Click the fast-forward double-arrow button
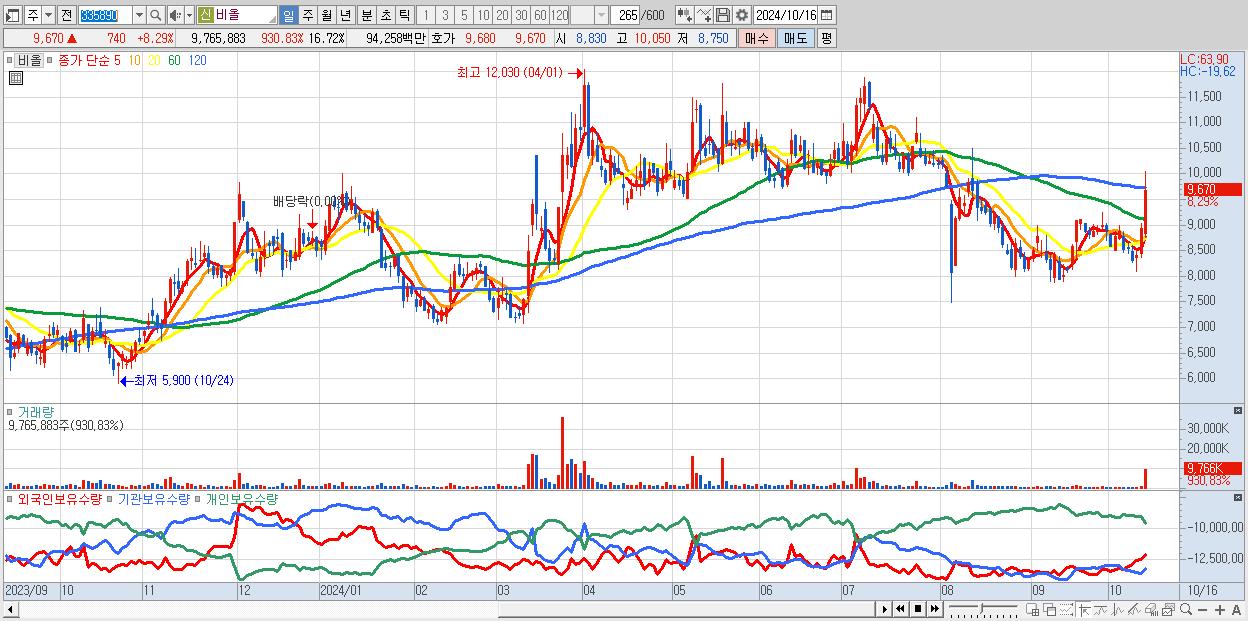1248x621 pixels. tap(934, 609)
